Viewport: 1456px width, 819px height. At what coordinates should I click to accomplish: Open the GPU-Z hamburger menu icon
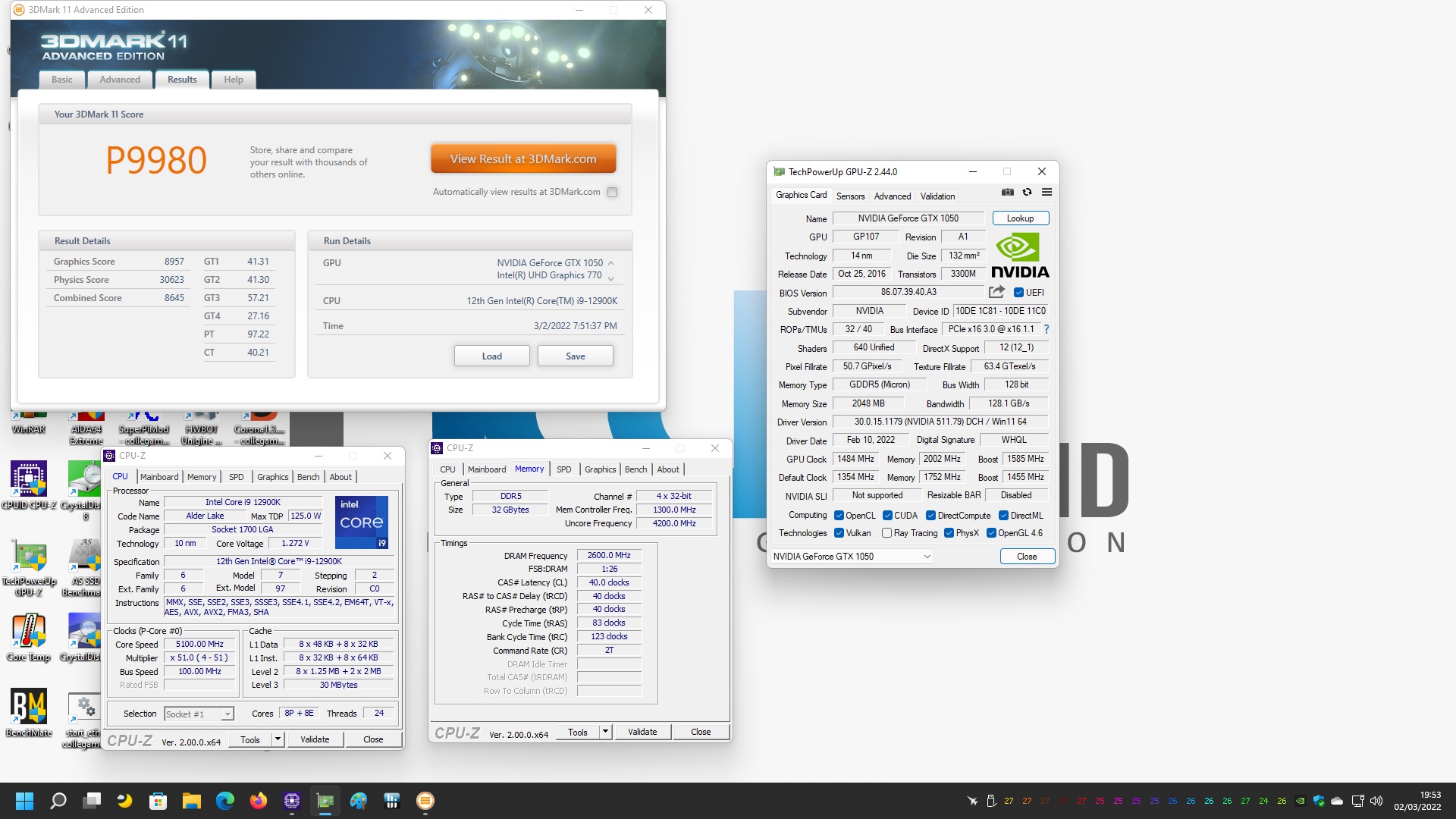1046,193
